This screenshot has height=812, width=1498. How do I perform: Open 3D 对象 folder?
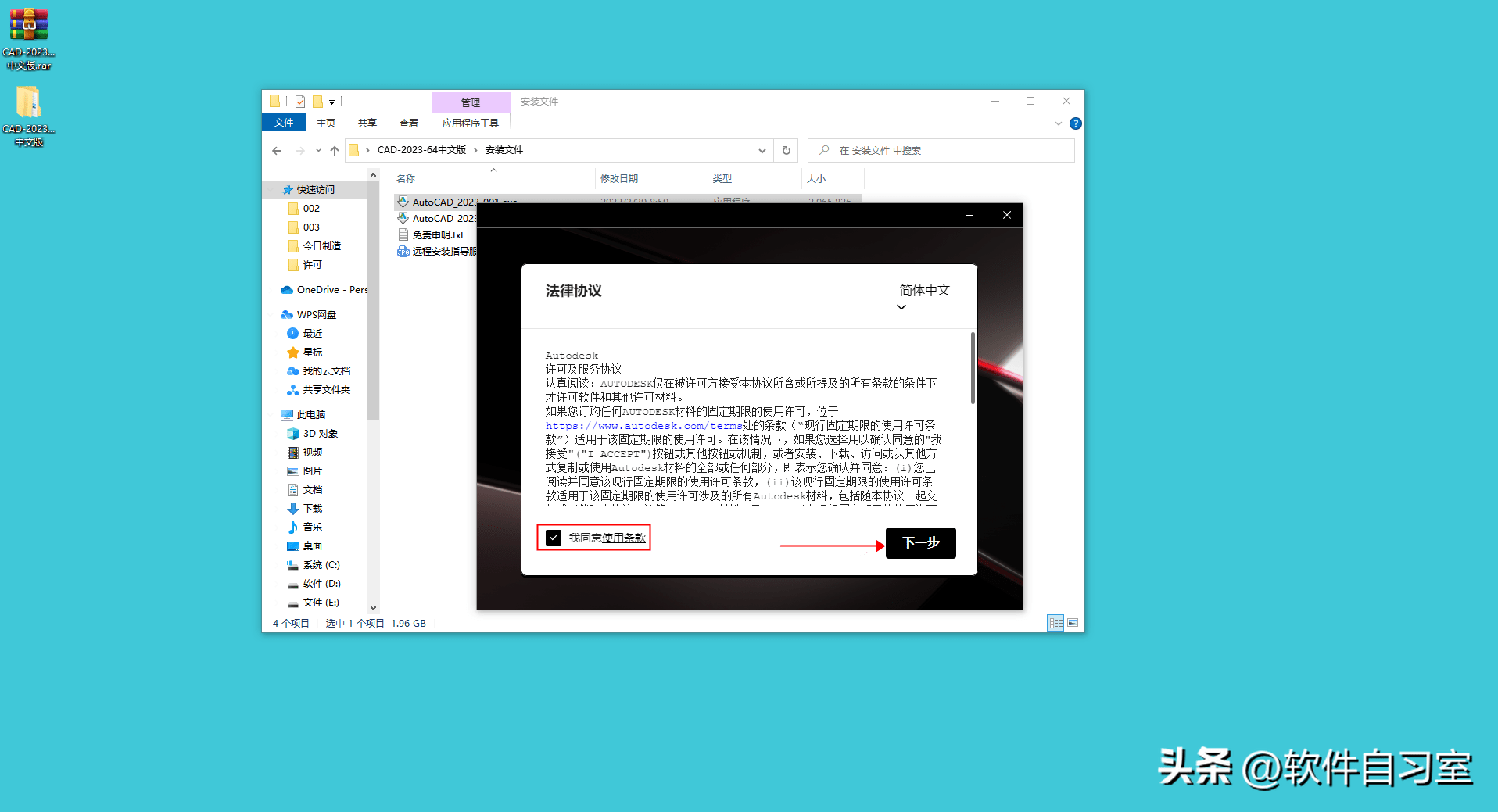tap(313, 434)
